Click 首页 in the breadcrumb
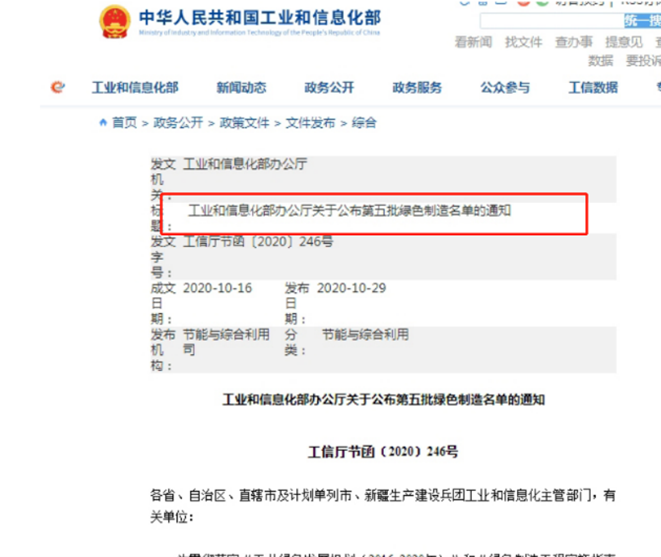661x557 pixels. pos(124,122)
